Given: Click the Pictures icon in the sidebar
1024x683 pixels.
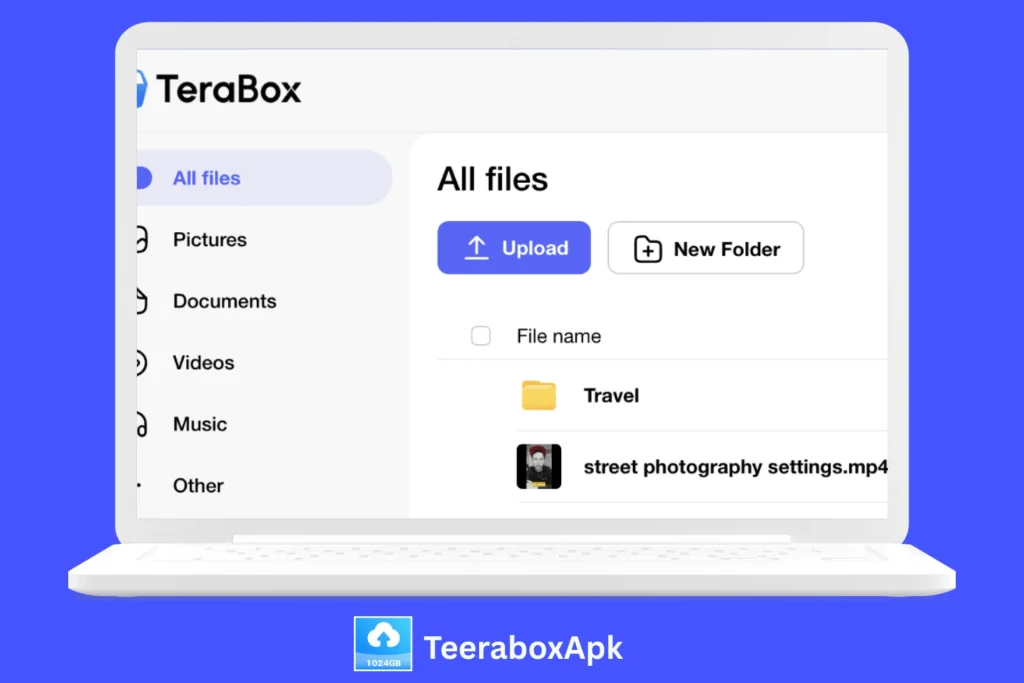Looking at the screenshot, I should coord(142,240).
